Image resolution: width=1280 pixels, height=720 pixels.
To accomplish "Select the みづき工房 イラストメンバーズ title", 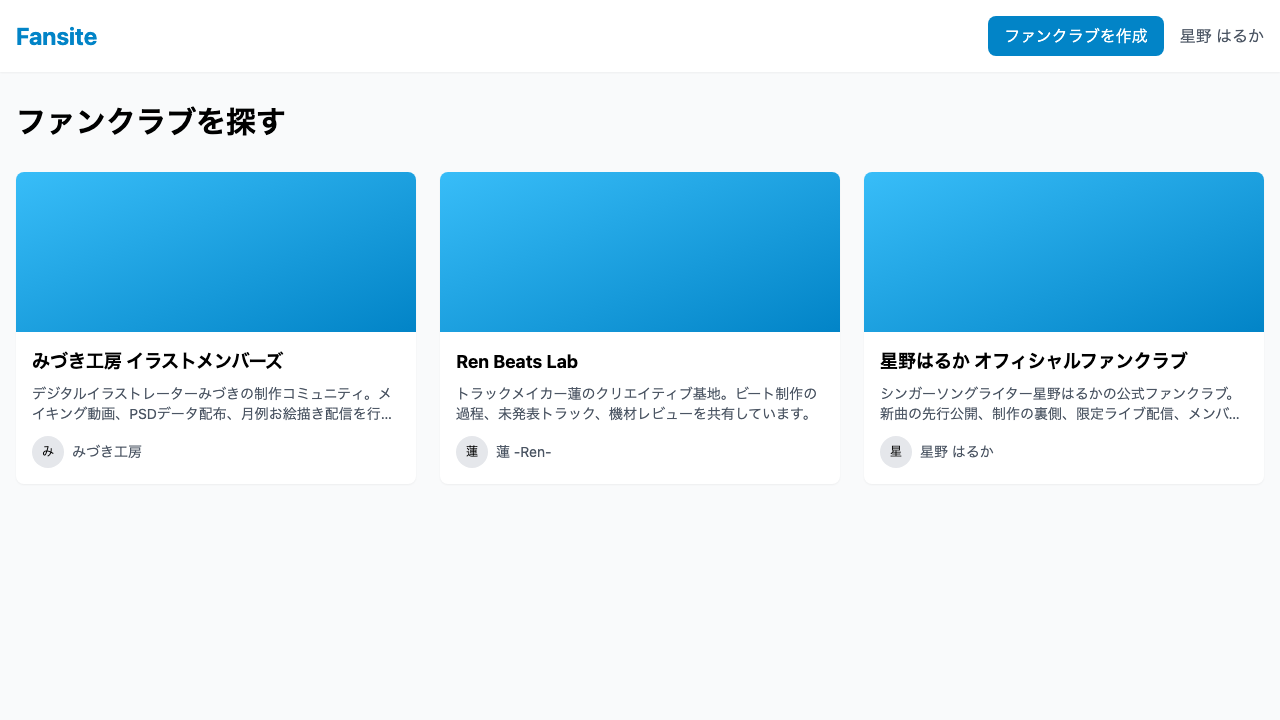I will pyautogui.click(x=157, y=361).
